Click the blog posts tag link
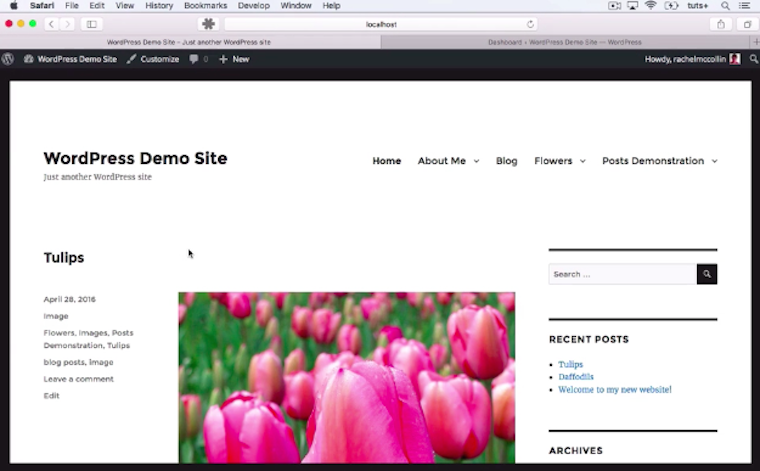Image resolution: width=760 pixels, height=471 pixels. coord(64,362)
